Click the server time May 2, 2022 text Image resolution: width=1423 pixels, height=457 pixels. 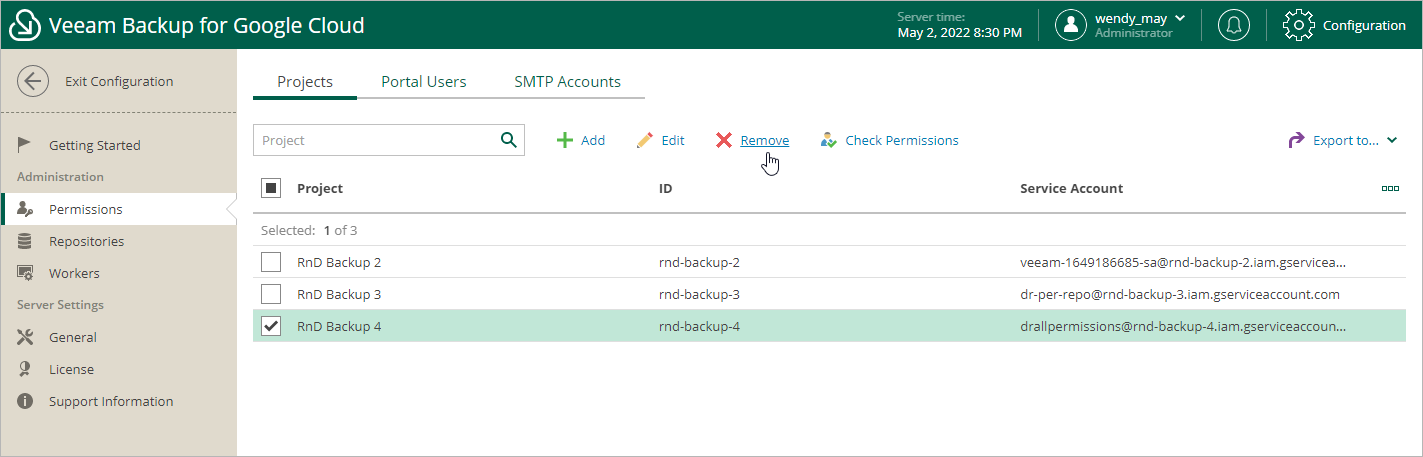click(x=960, y=33)
